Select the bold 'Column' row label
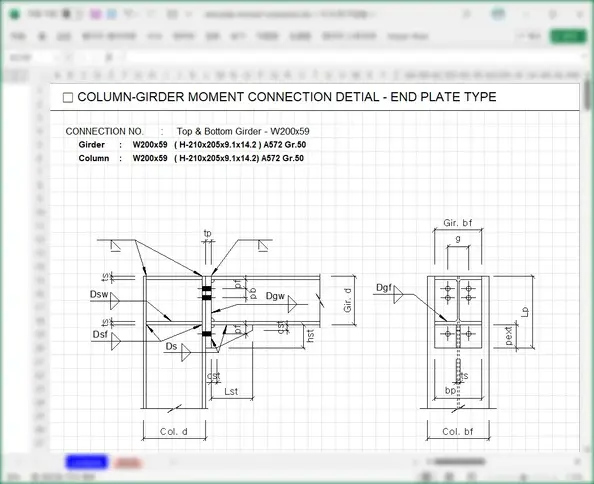Viewport: 594px width, 484px height. pos(94,158)
